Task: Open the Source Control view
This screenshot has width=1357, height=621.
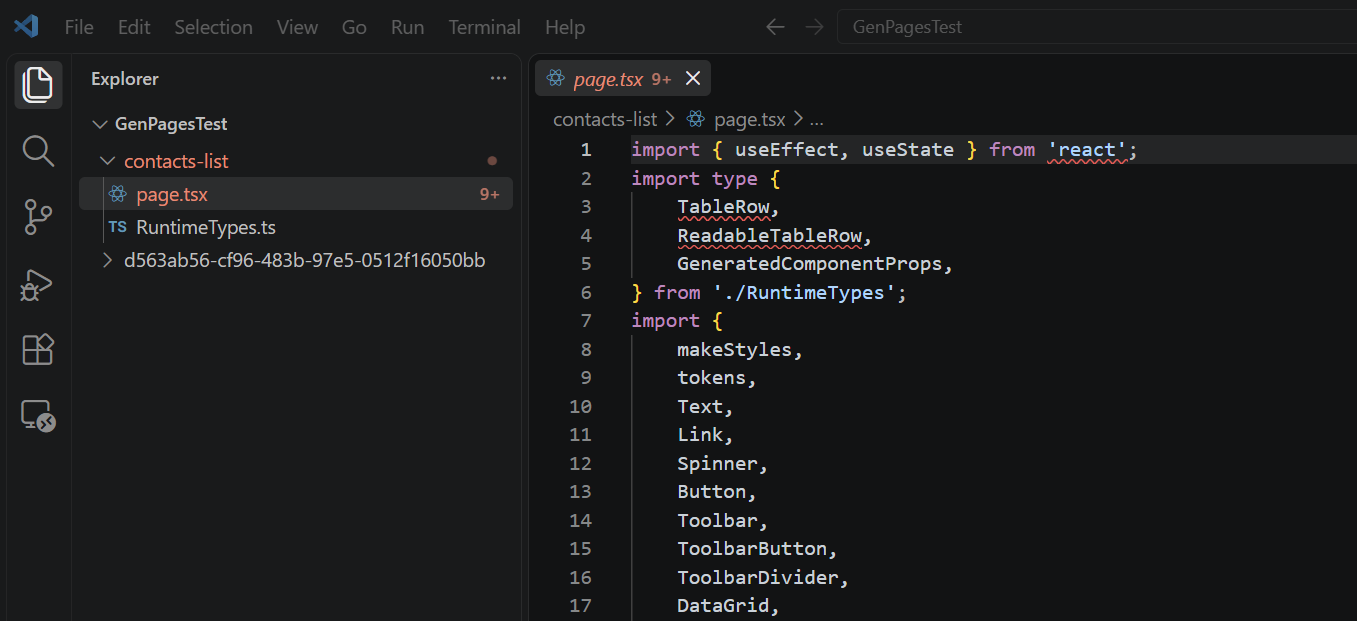Action: point(38,217)
